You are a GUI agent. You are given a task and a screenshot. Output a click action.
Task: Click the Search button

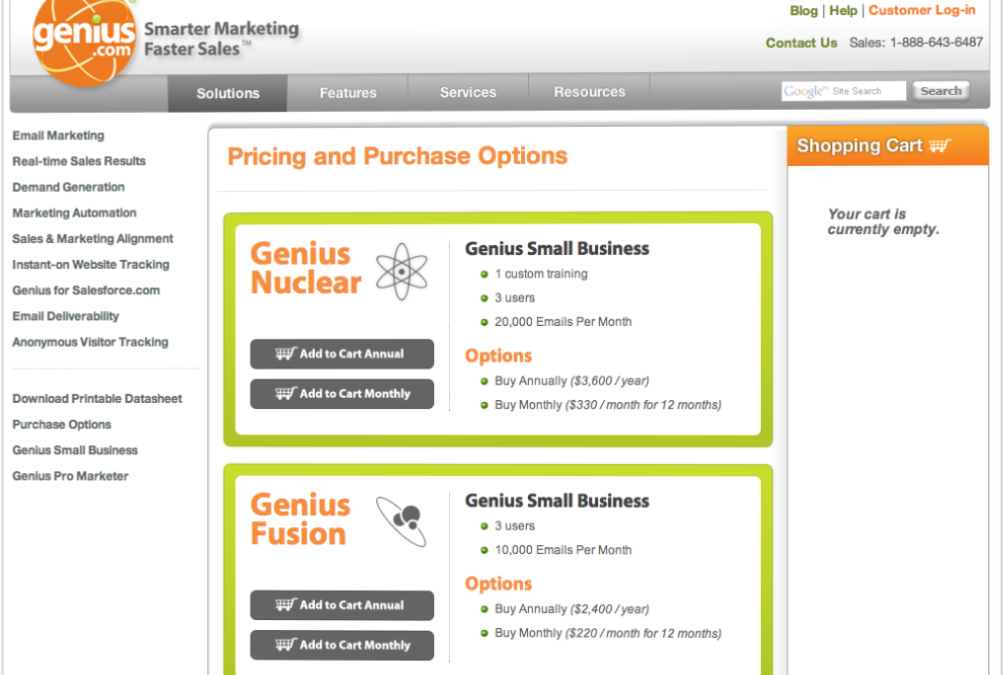941,91
